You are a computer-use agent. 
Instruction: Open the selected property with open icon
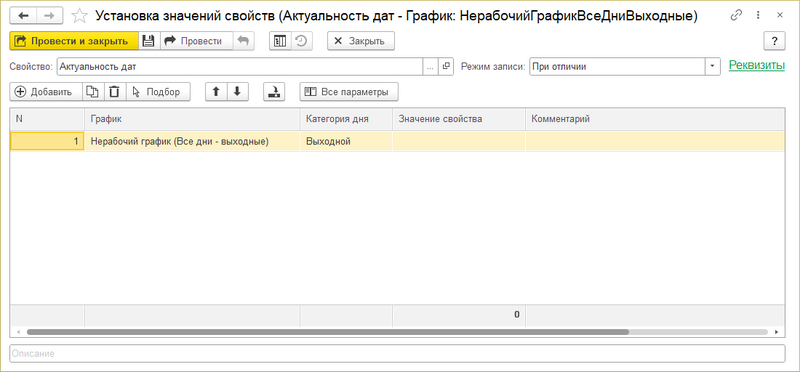tap(446, 66)
